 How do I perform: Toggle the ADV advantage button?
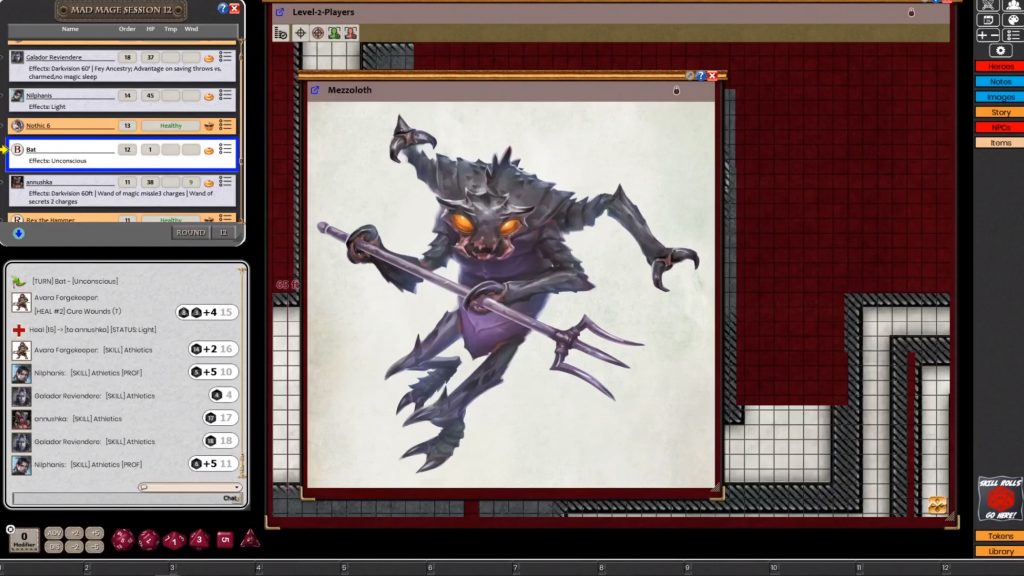54,532
